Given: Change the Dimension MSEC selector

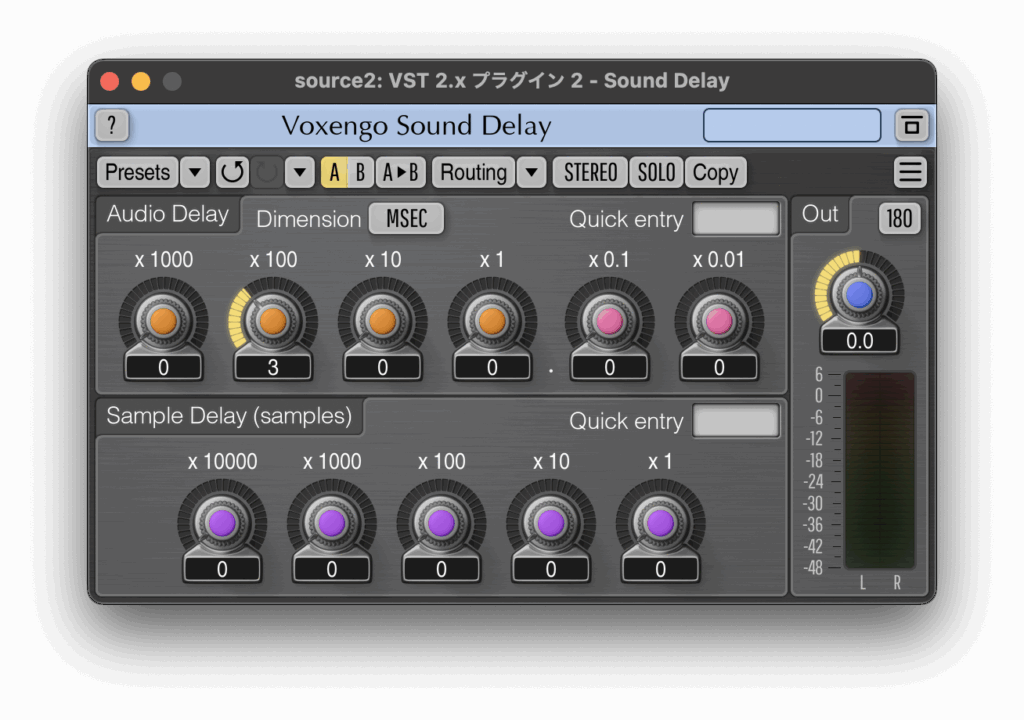Looking at the screenshot, I should tap(406, 218).
